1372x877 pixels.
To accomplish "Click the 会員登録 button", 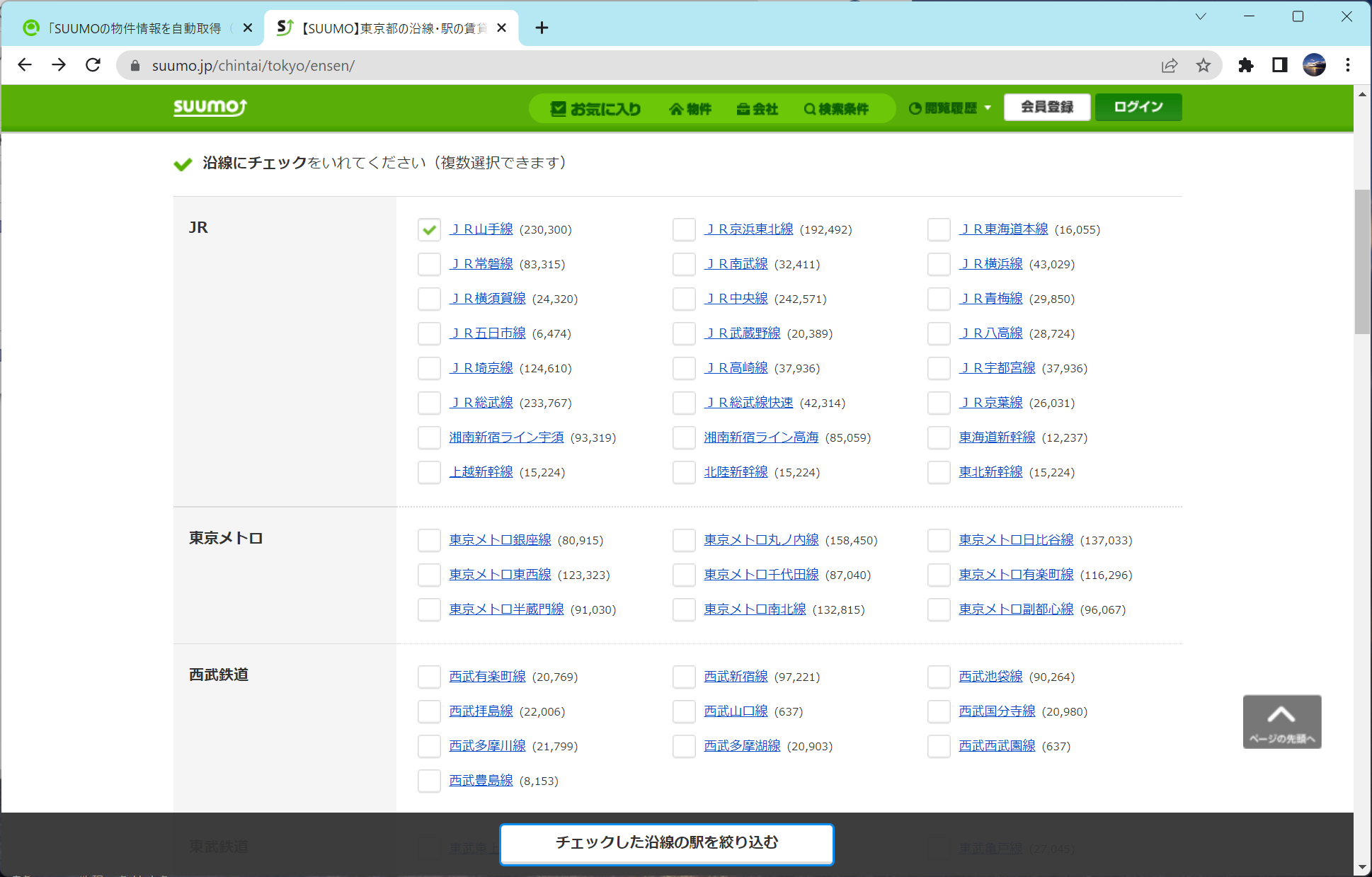I will click(x=1047, y=107).
